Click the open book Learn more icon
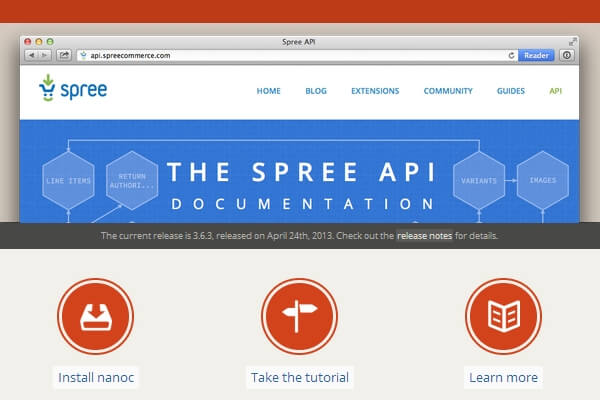Image resolution: width=600 pixels, height=400 pixels. (x=504, y=316)
